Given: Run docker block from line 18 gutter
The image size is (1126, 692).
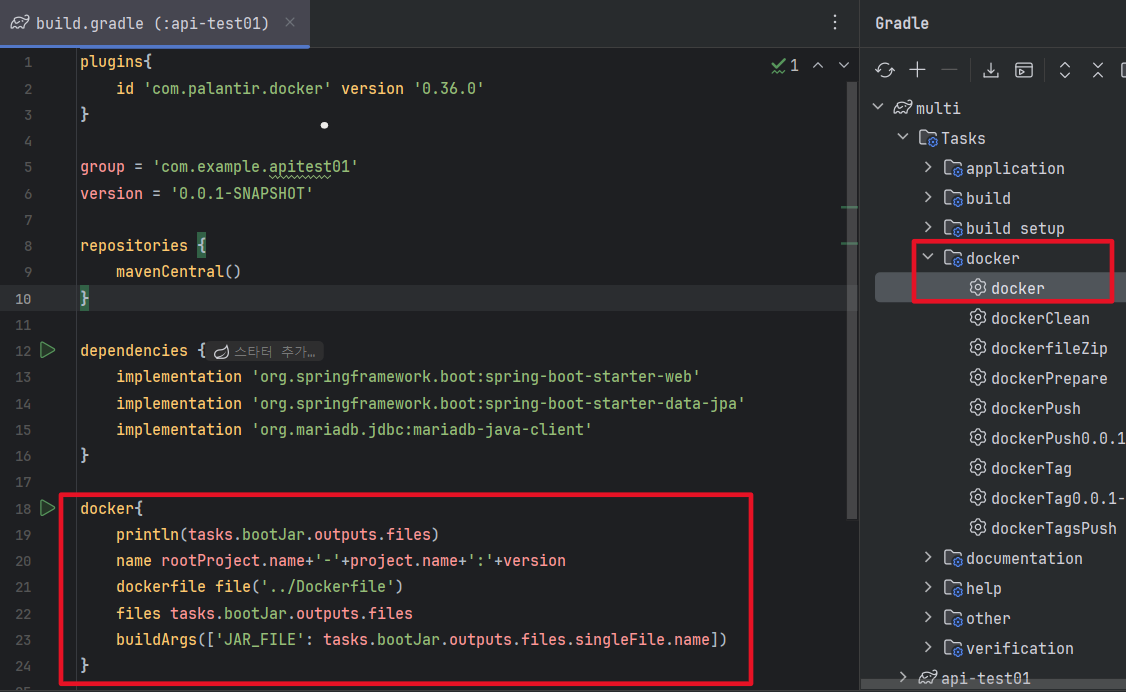Looking at the screenshot, I should (x=47, y=508).
